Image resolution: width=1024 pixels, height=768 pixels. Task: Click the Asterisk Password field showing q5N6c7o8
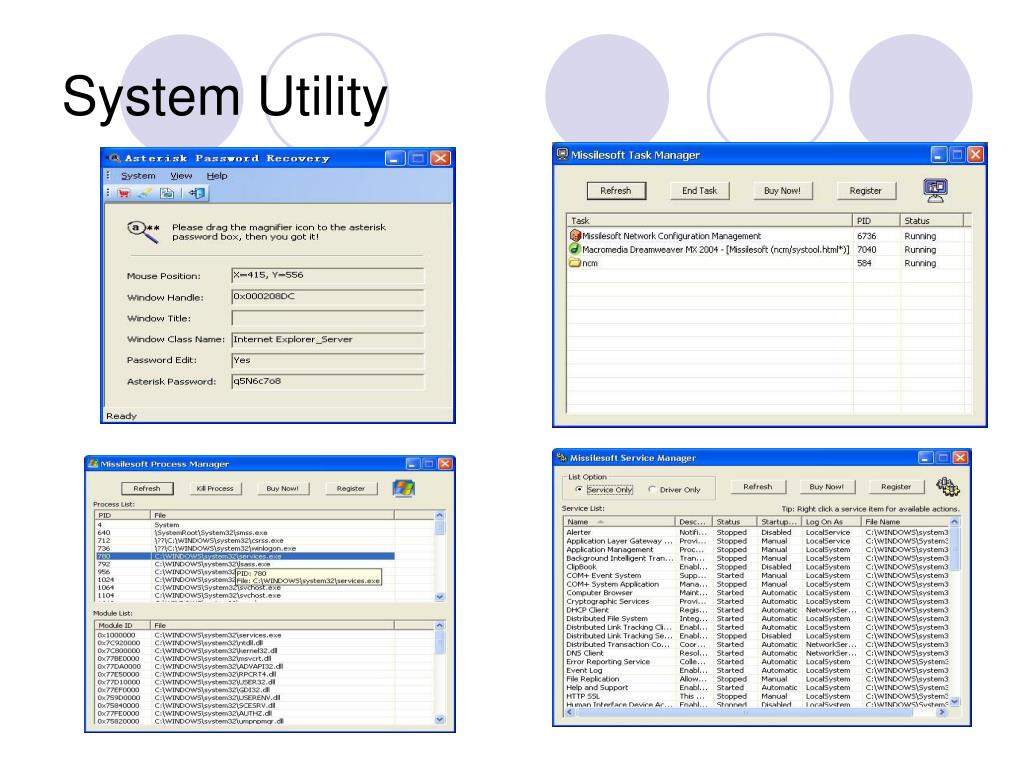328,381
